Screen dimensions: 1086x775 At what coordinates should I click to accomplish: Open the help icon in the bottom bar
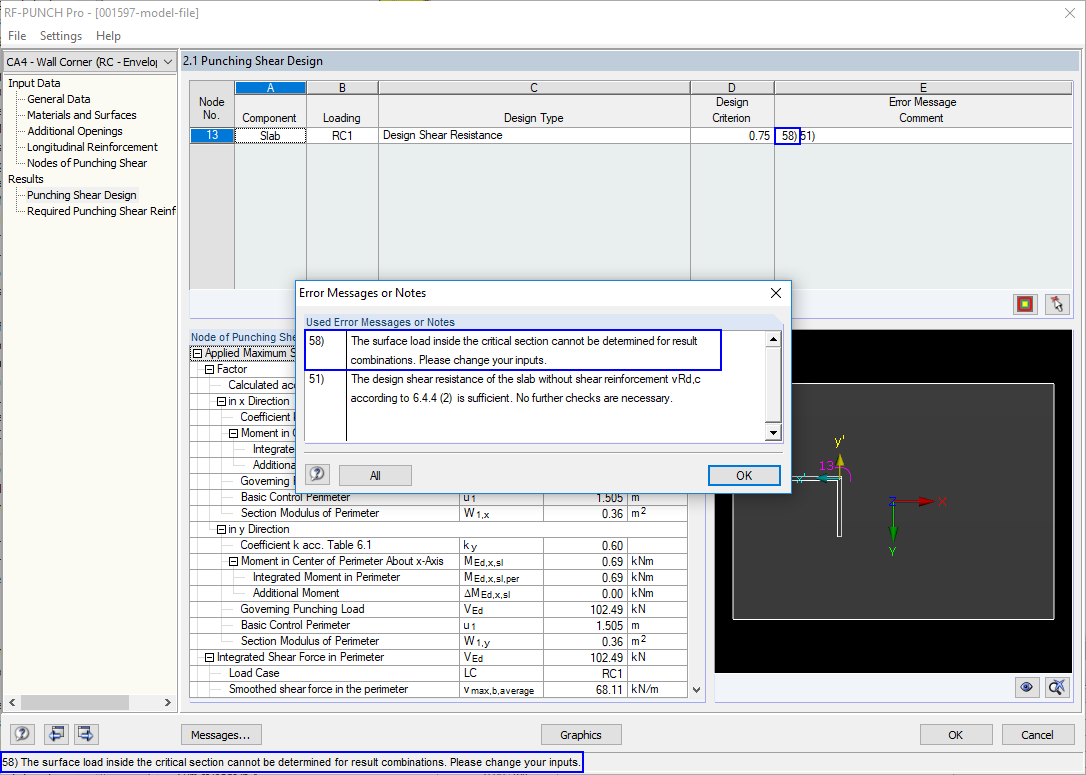22,734
